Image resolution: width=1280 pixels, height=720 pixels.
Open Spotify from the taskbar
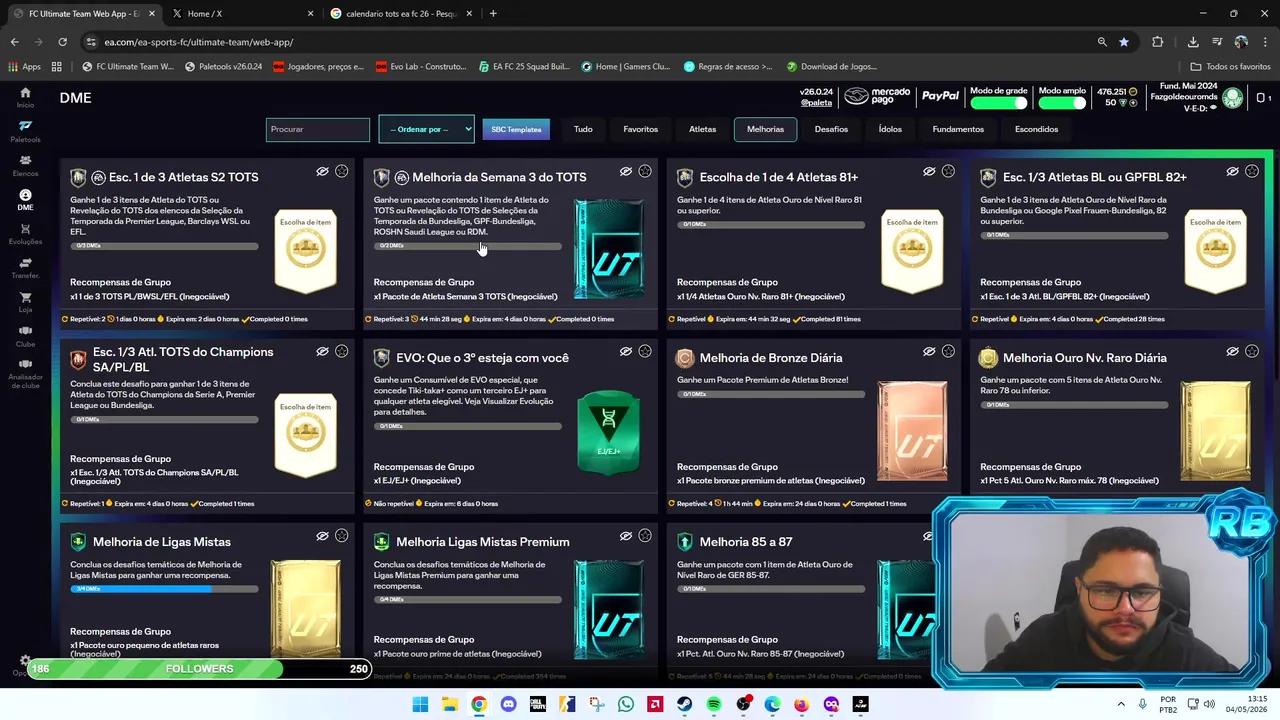714,704
